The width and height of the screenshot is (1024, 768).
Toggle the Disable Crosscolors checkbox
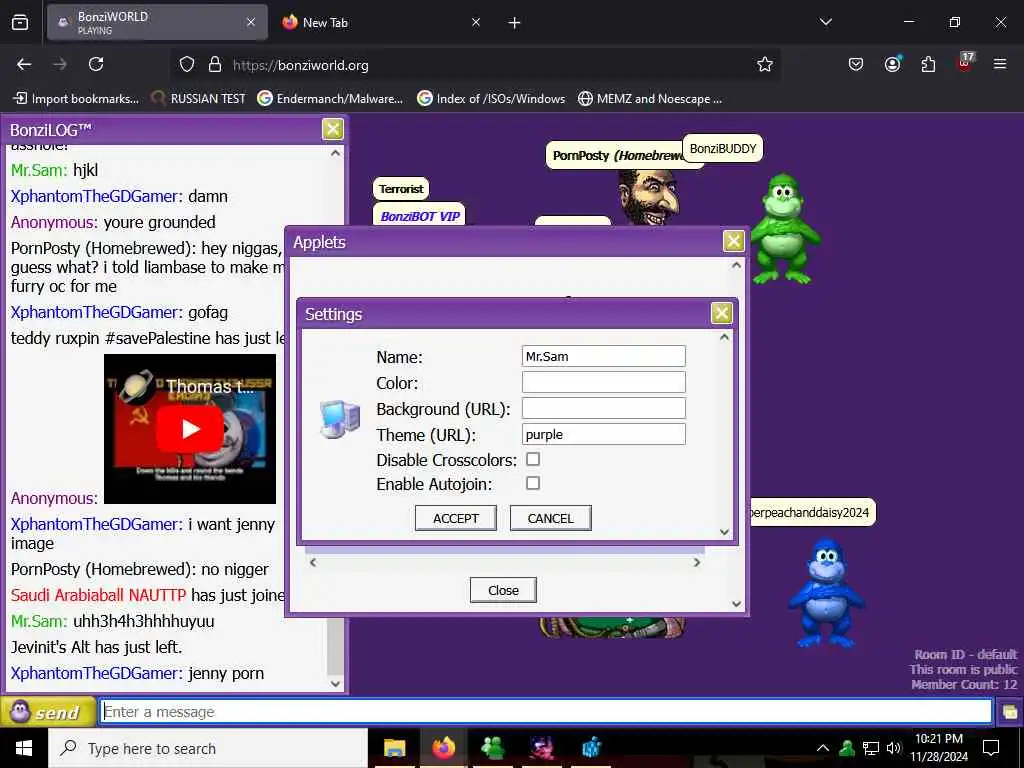(533, 459)
